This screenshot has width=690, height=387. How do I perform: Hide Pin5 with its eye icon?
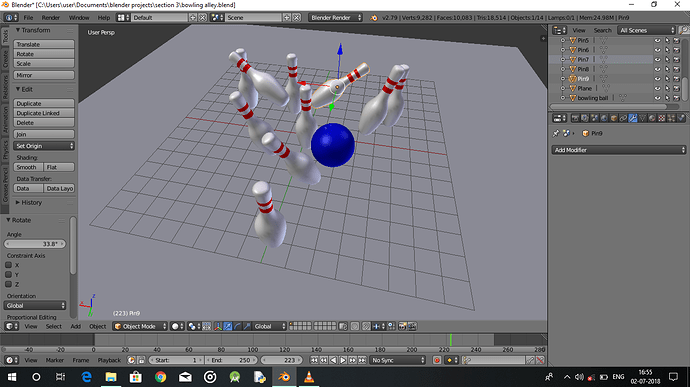[x=657, y=40]
